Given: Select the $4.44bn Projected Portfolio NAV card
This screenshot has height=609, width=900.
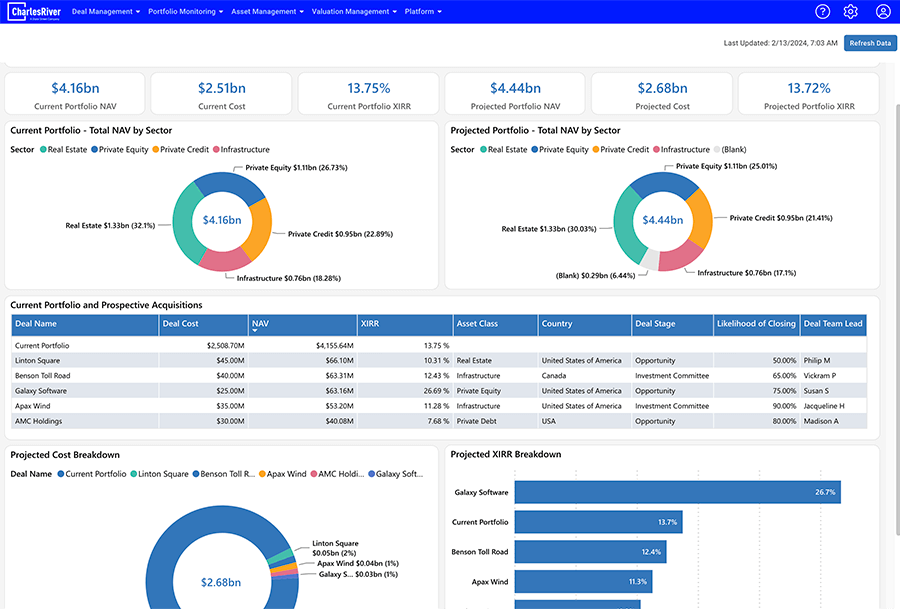Looking at the screenshot, I should coord(515,94).
